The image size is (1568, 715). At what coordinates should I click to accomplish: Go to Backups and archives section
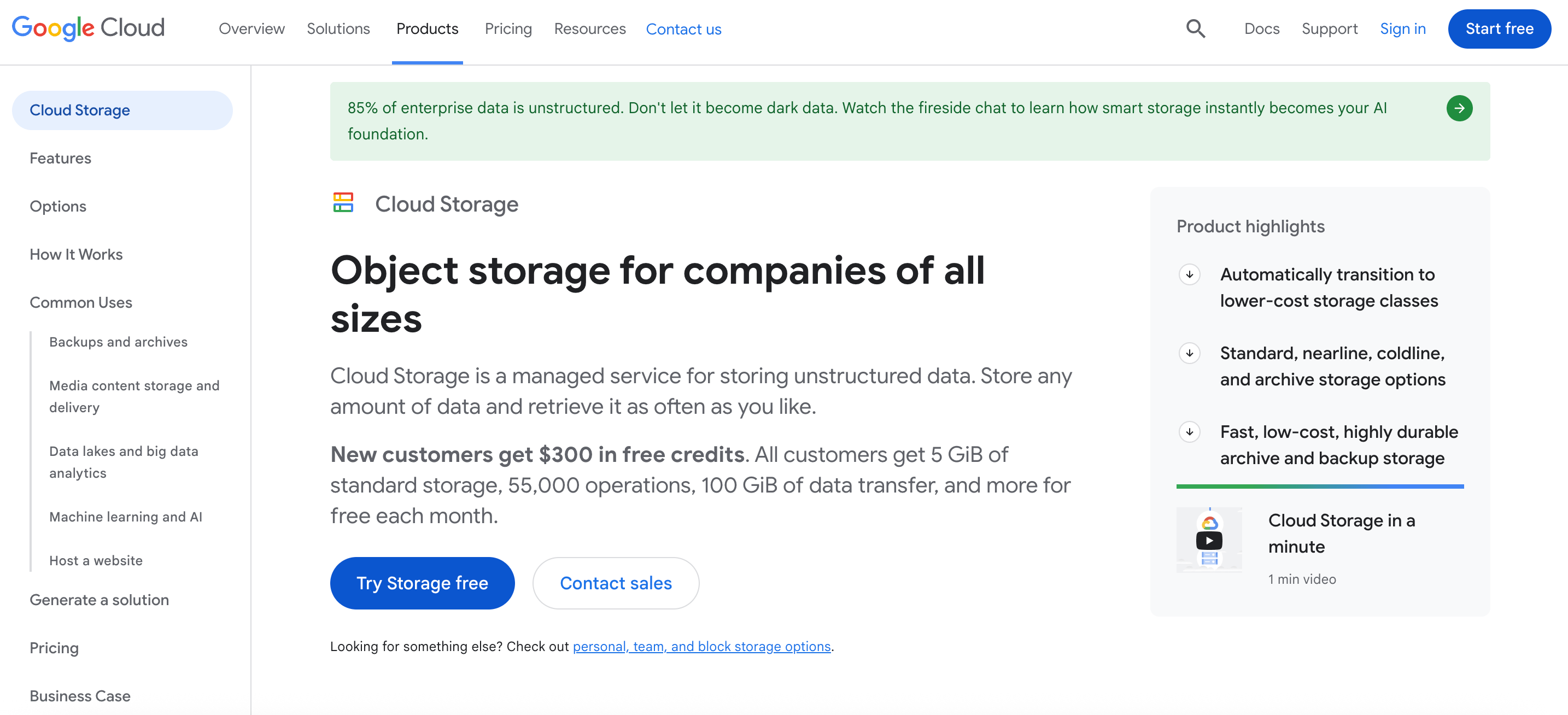tap(118, 342)
